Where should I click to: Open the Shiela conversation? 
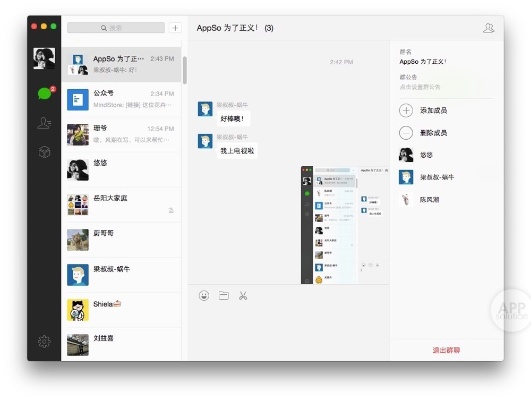[122, 310]
